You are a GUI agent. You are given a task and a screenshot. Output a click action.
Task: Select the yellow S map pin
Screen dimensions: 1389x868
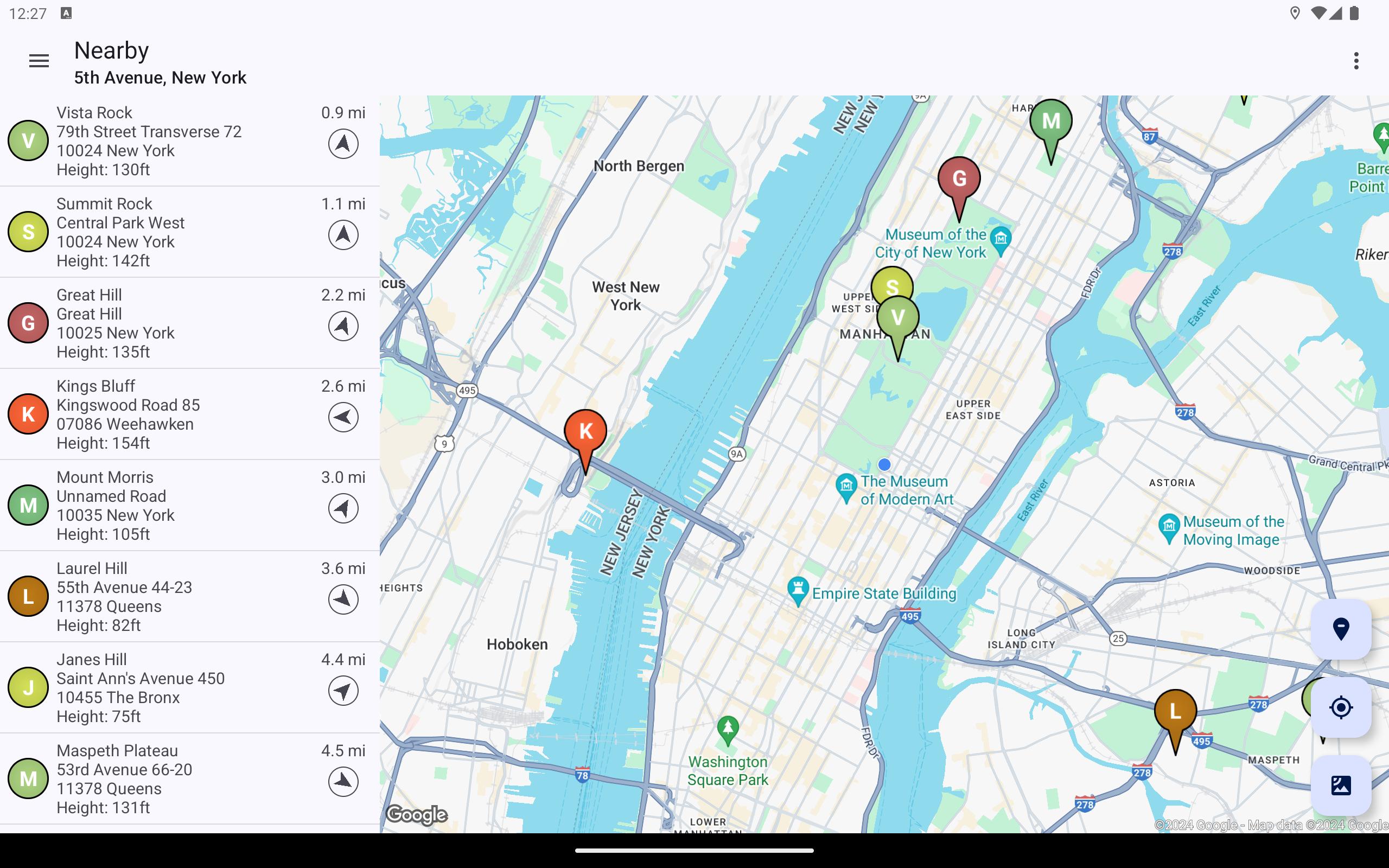(892, 282)
